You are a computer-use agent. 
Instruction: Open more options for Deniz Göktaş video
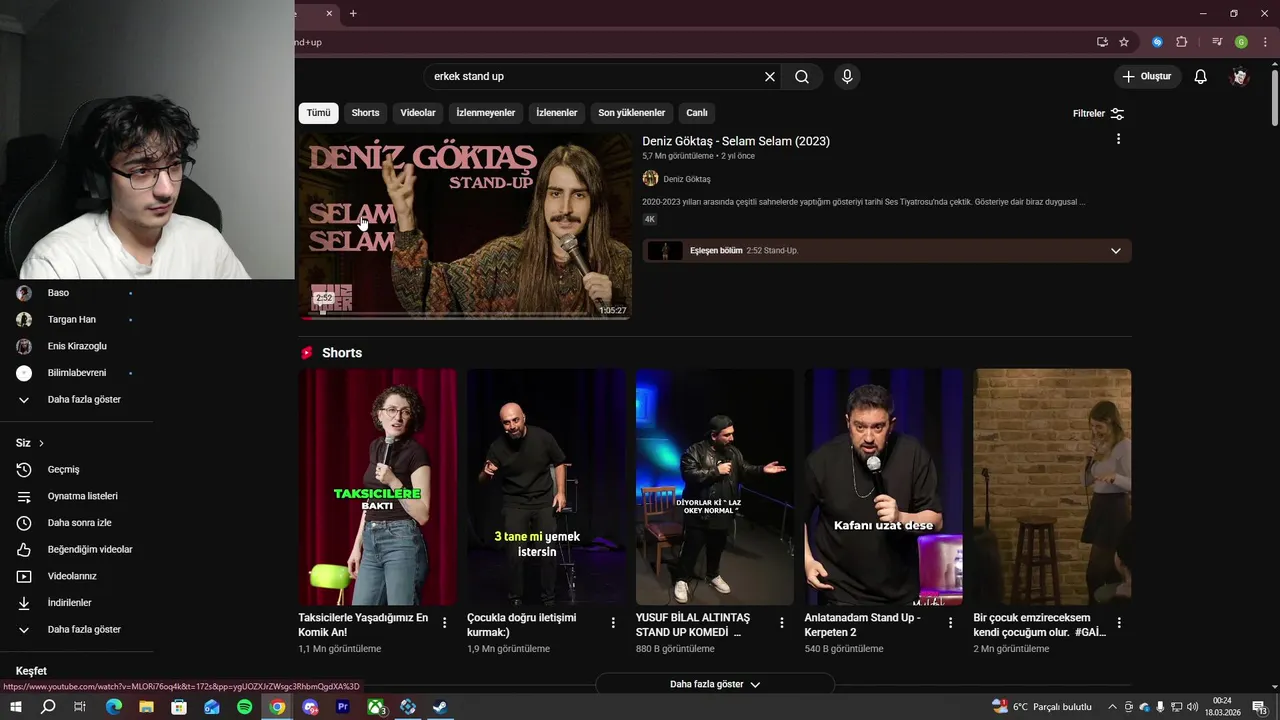[1118, 139]
